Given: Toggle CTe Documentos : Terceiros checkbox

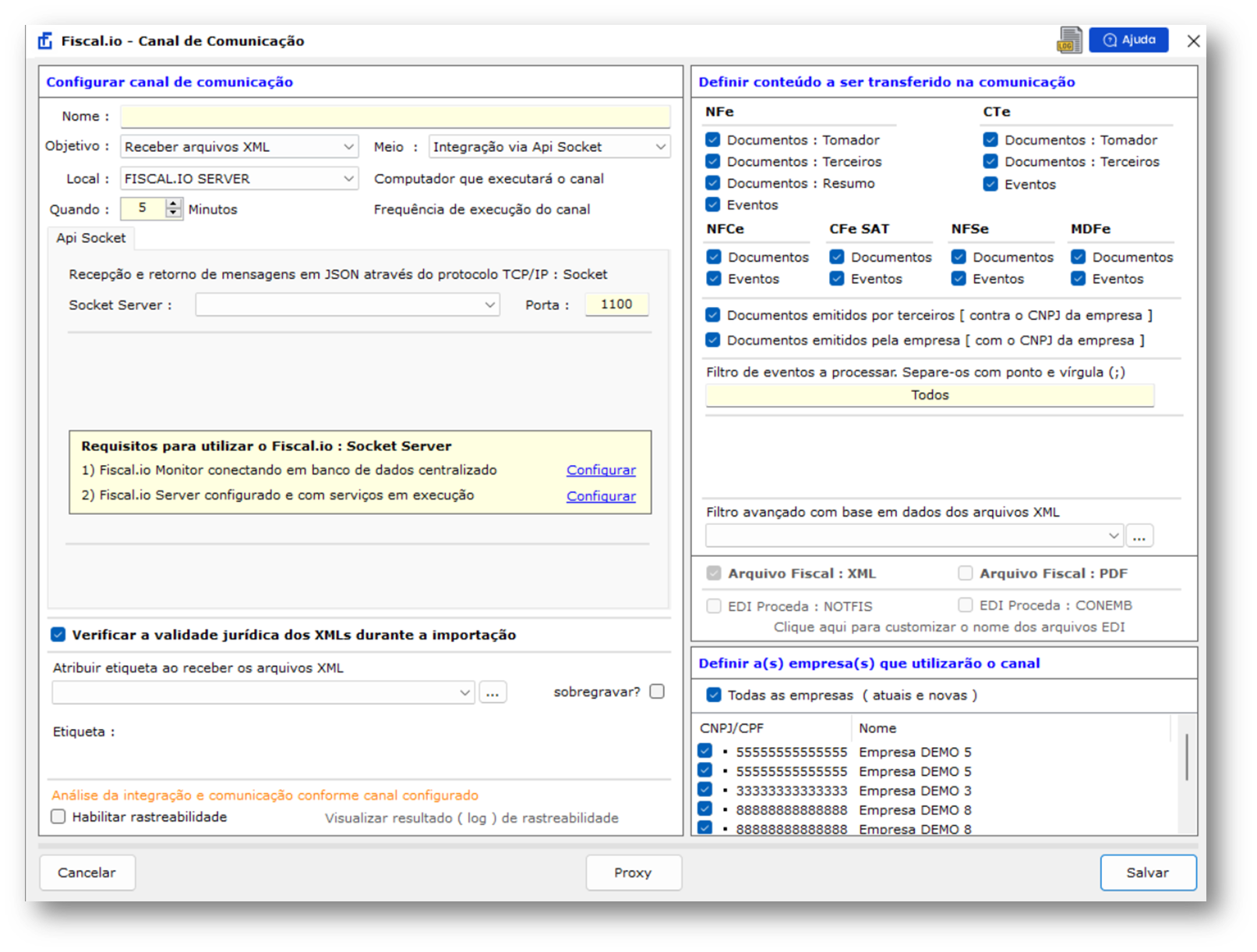Looking at the screenshot, I should [x=990, y=161].
